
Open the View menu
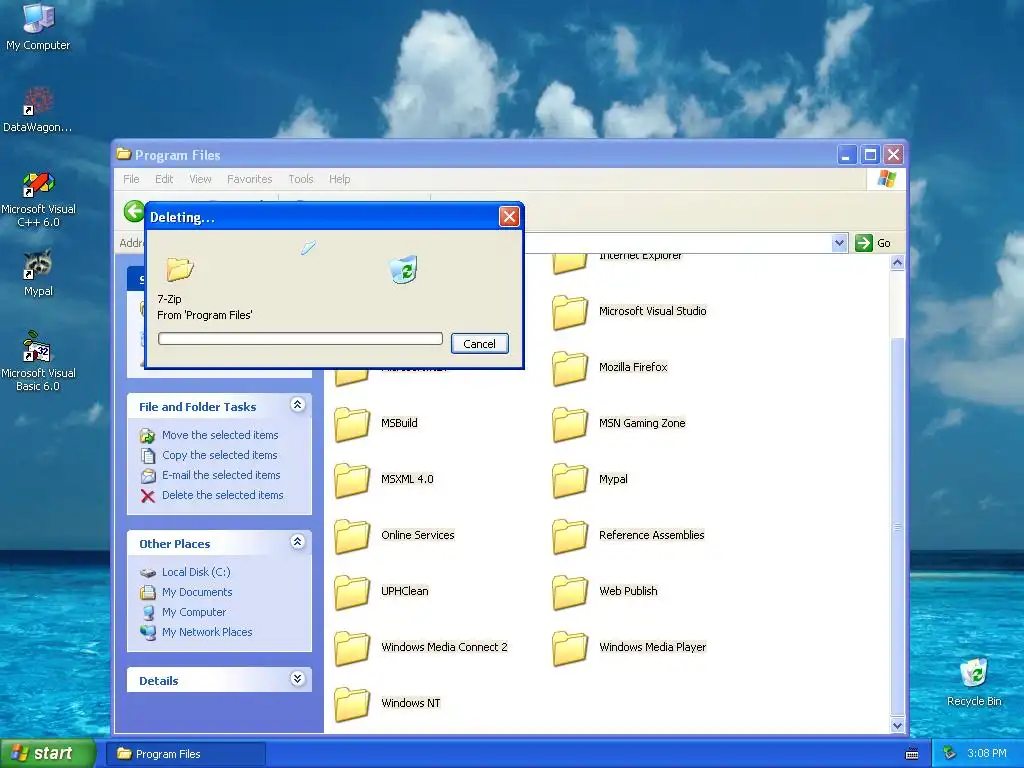200,179
